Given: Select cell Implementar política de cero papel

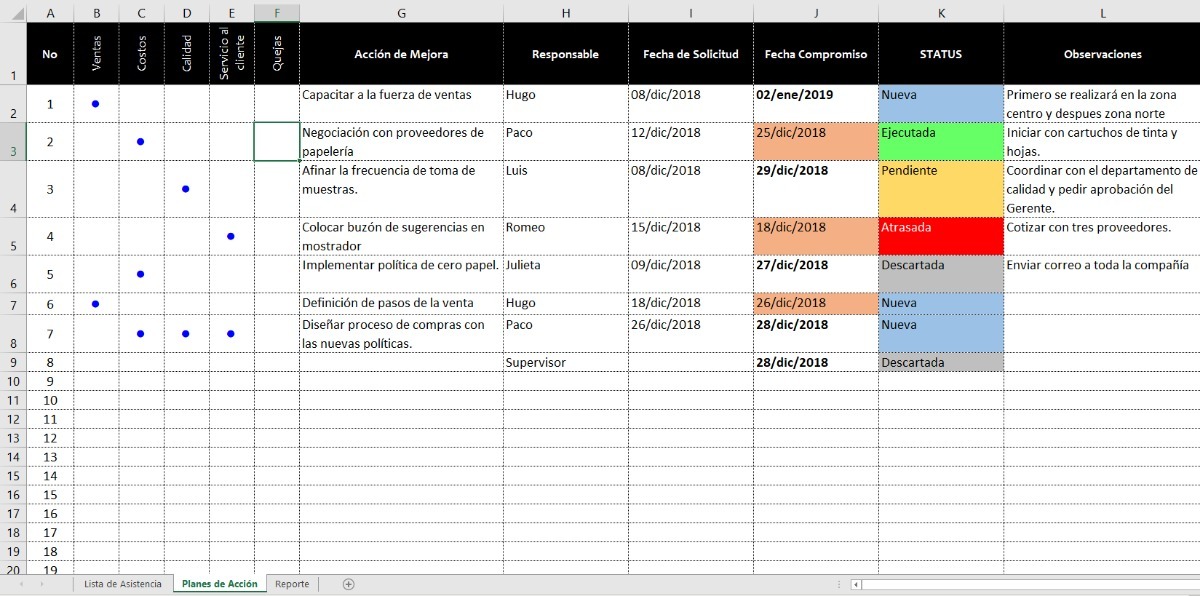Looking at the screenshot, I should [401, 274].
